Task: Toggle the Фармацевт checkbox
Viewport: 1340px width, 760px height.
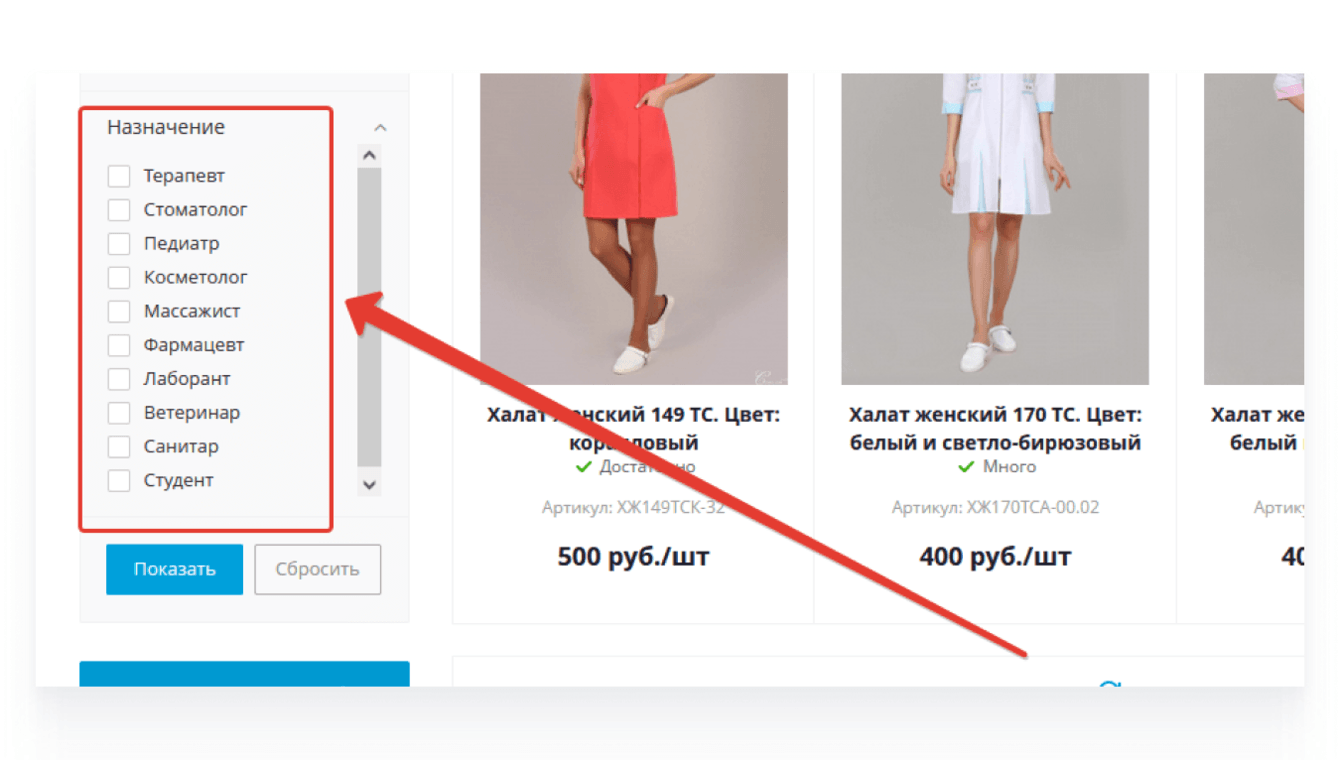Action: [119, 346]
